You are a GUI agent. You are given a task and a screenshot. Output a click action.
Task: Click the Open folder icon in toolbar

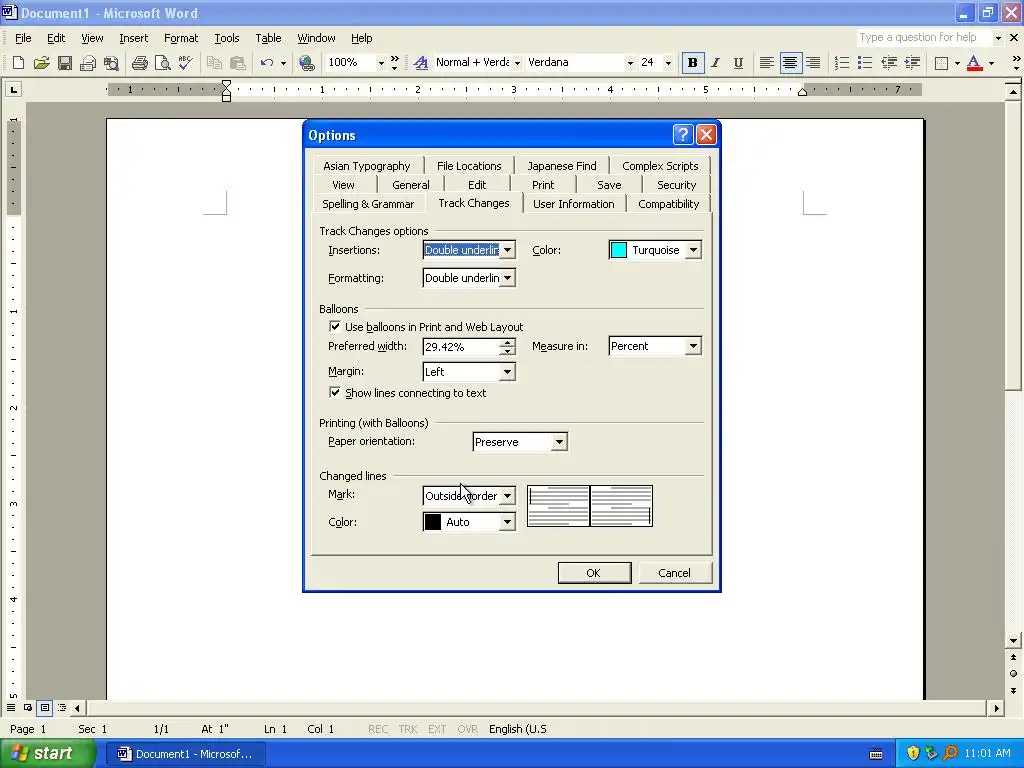coord(41,63)
